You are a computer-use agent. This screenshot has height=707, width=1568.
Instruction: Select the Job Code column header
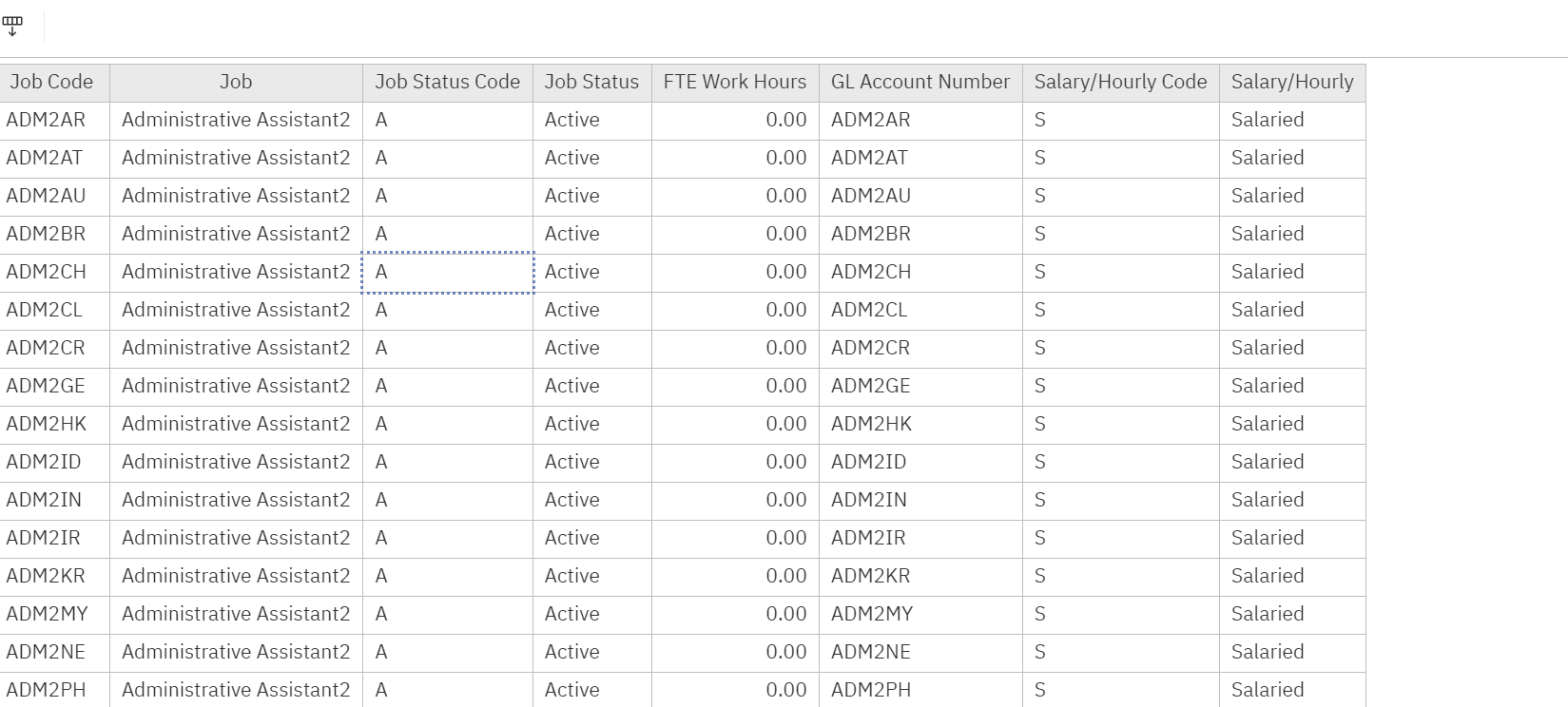coord(54,83)
